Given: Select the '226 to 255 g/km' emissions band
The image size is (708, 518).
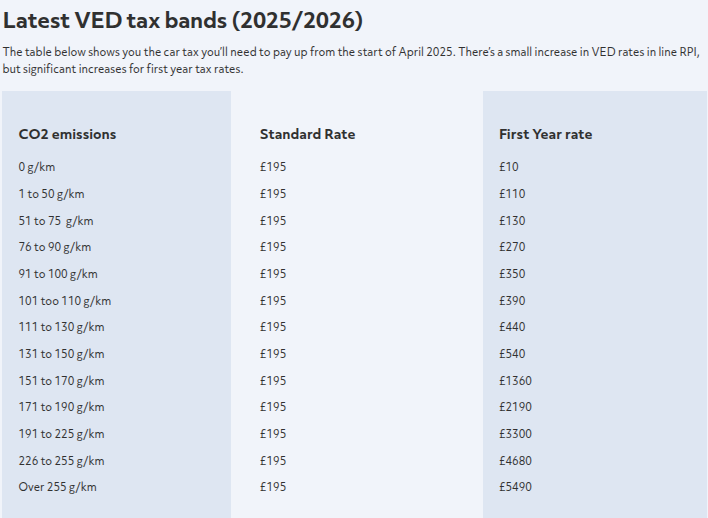Looking at the screenshot, I should tap(61, 461).
